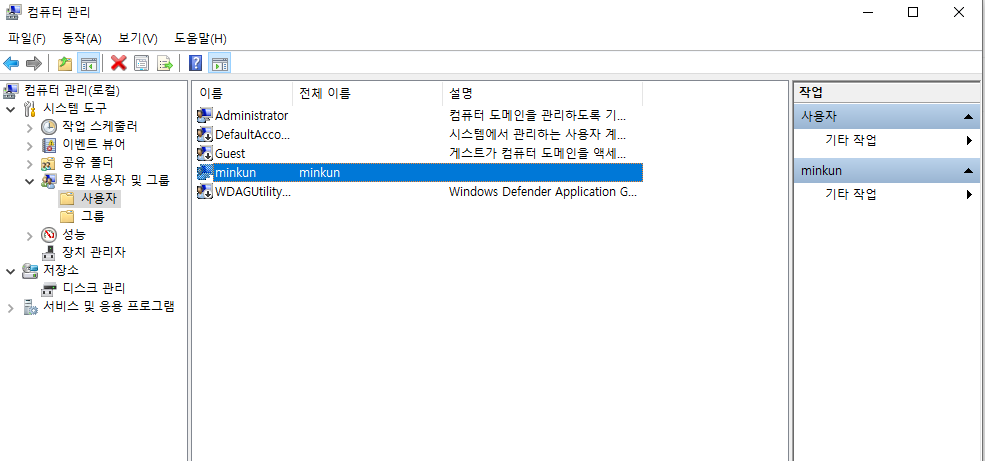
Task: Expand the 성능 tree node
Action: point(30,236)
